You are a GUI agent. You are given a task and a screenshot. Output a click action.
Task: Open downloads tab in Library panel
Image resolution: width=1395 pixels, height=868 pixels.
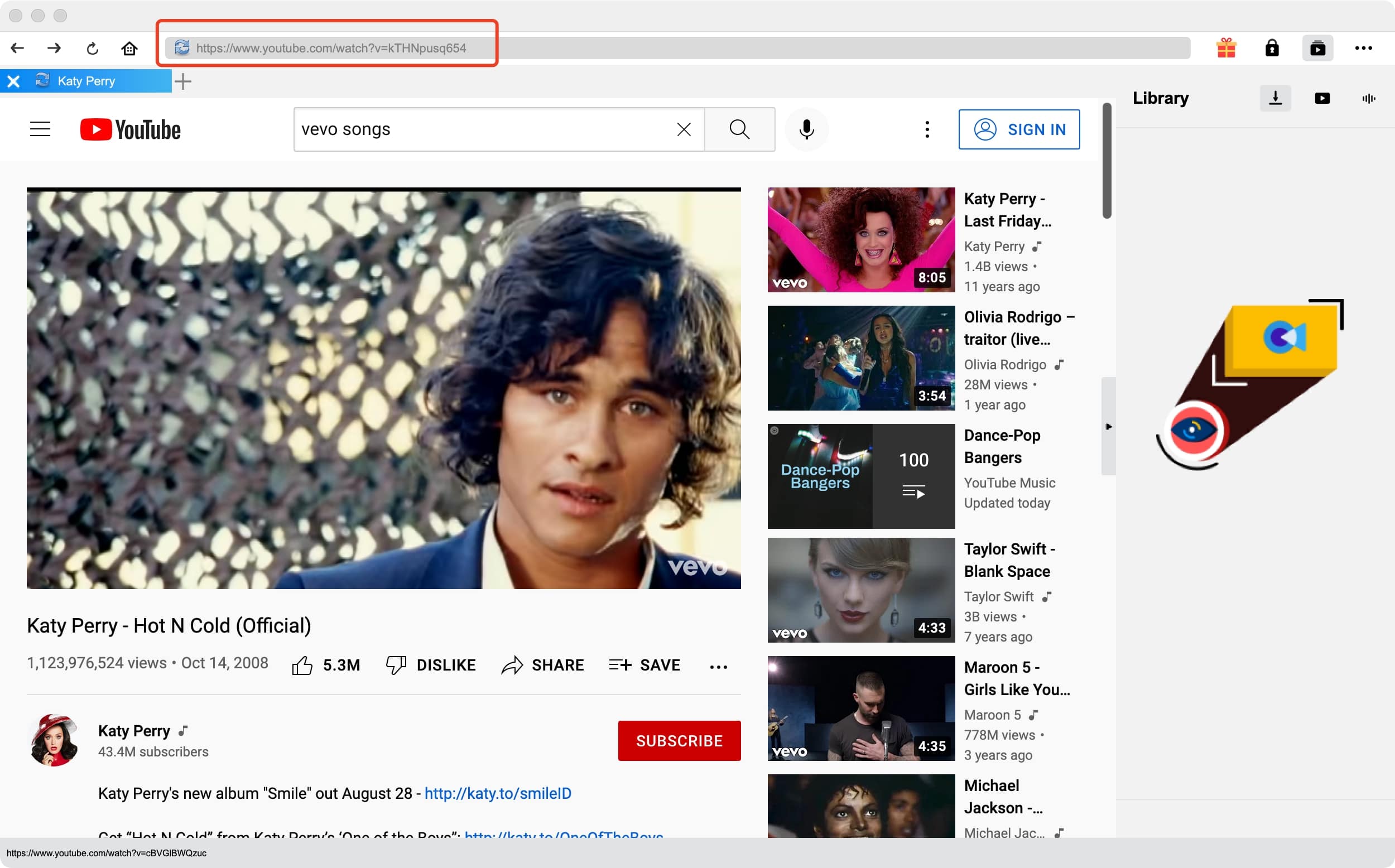[x=1275, y=98]
